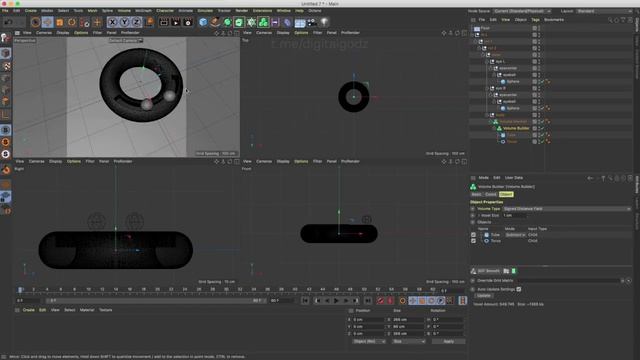
Task: Go to start of animation
Action: click(305, 301)
